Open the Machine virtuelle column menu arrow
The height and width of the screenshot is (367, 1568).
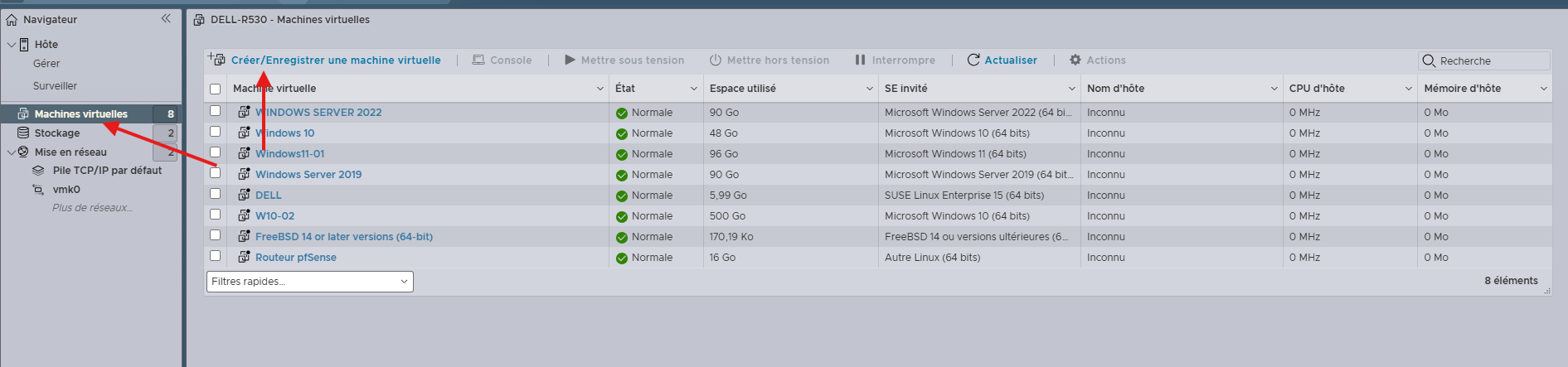pyautogui.click(x=600, y=89)
